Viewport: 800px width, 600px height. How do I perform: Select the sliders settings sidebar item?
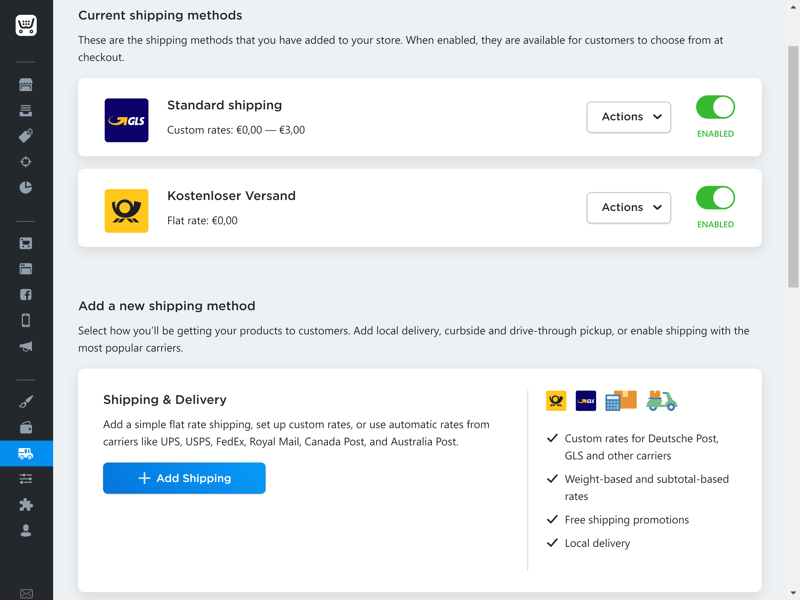tap(26, 479)
